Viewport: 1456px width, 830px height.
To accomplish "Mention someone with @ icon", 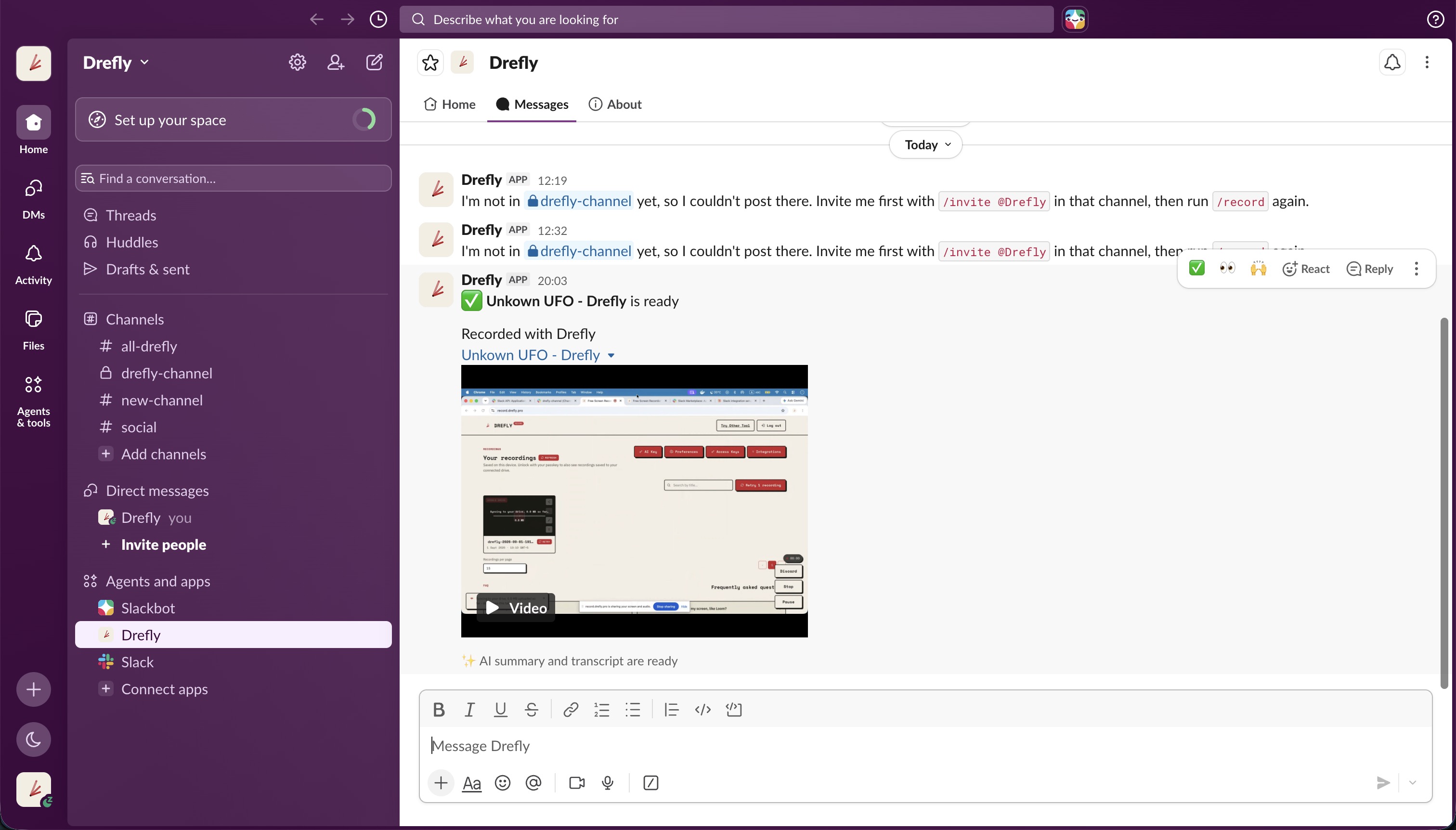I will [533, 783].
